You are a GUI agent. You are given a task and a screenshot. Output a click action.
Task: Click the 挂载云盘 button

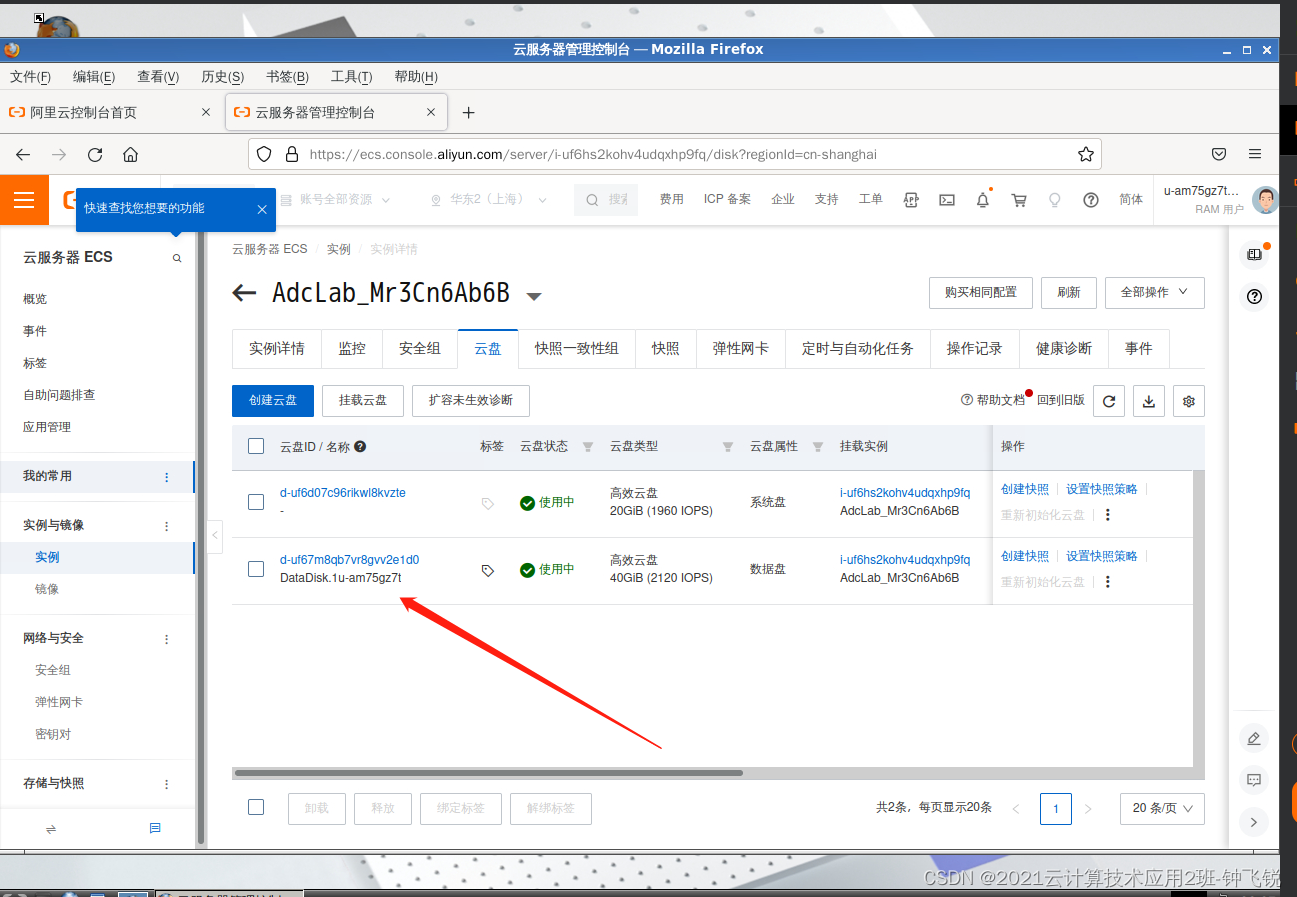(363, 400)
